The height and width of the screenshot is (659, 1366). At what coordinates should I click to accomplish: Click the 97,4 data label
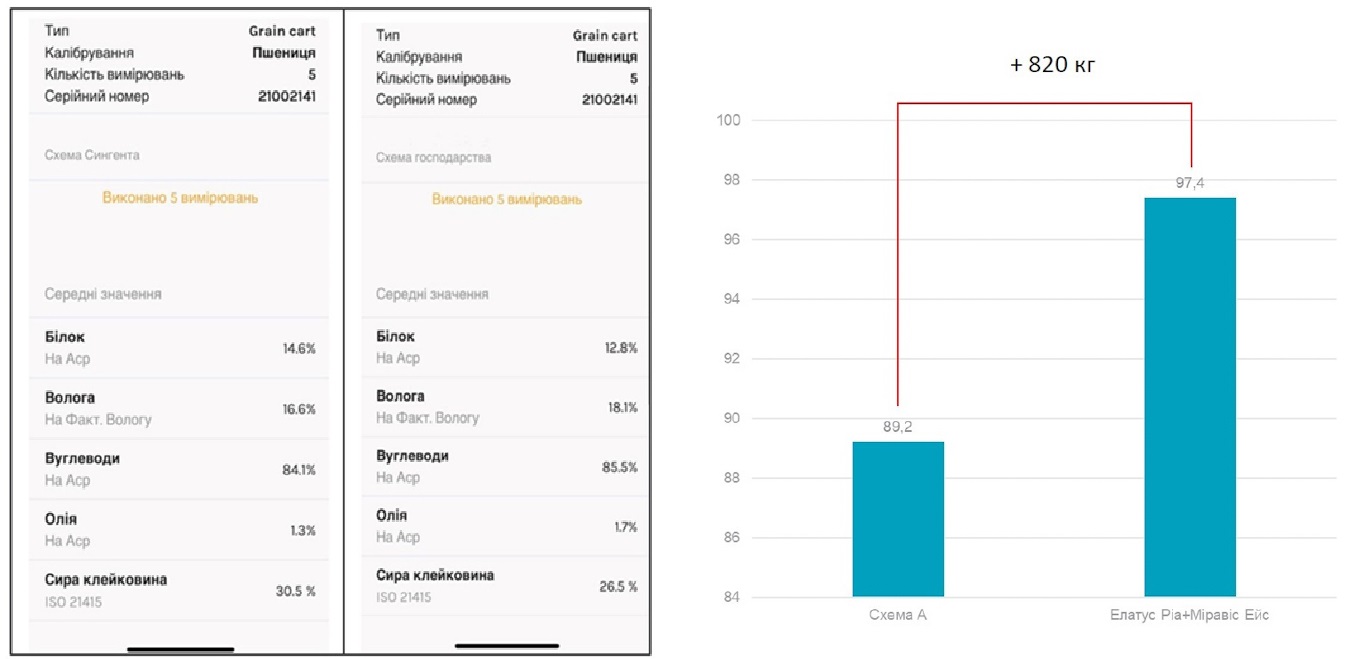coord(1189,183)
